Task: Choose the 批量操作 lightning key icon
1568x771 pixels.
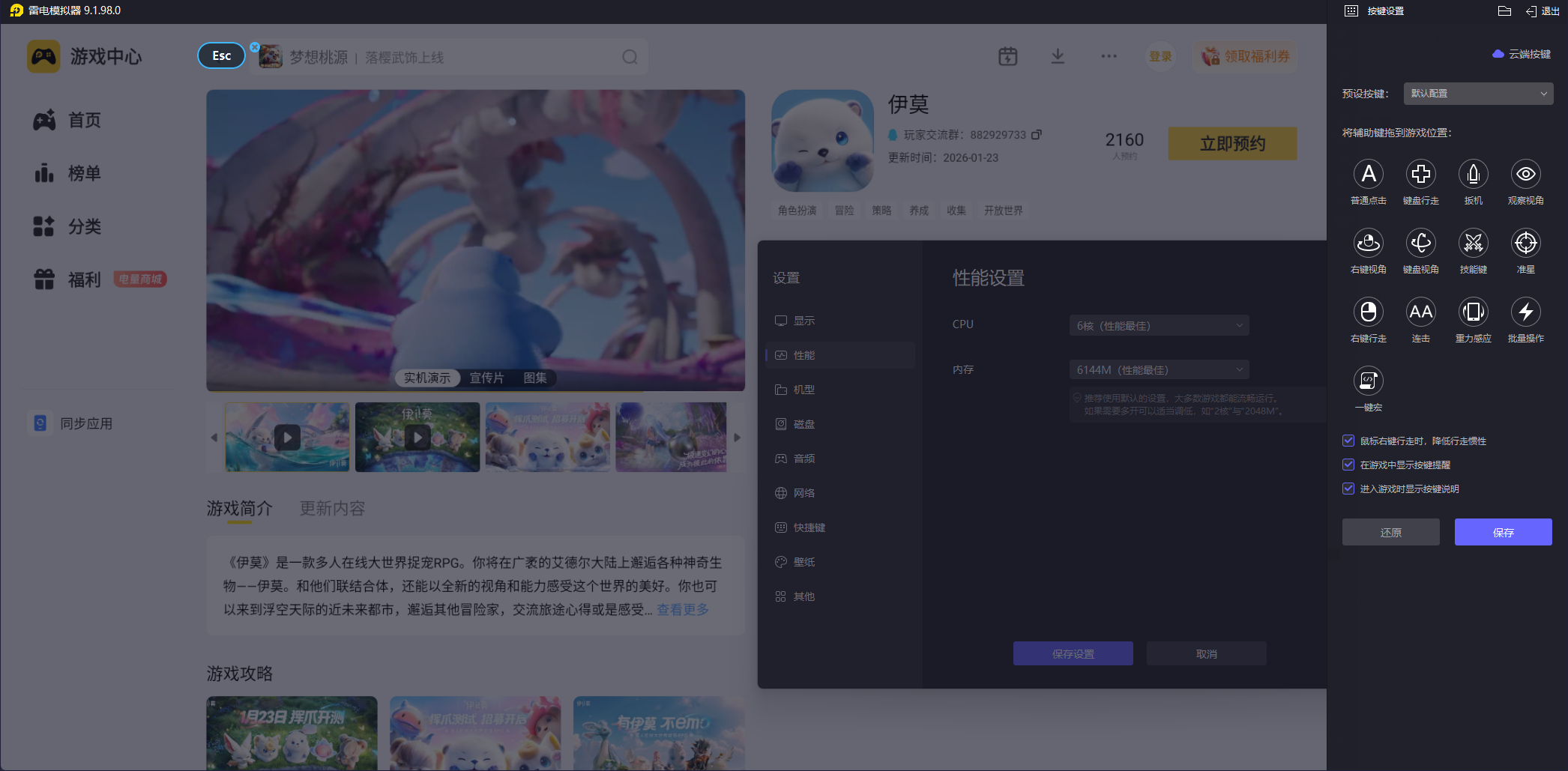Action: coord(1526,312)
